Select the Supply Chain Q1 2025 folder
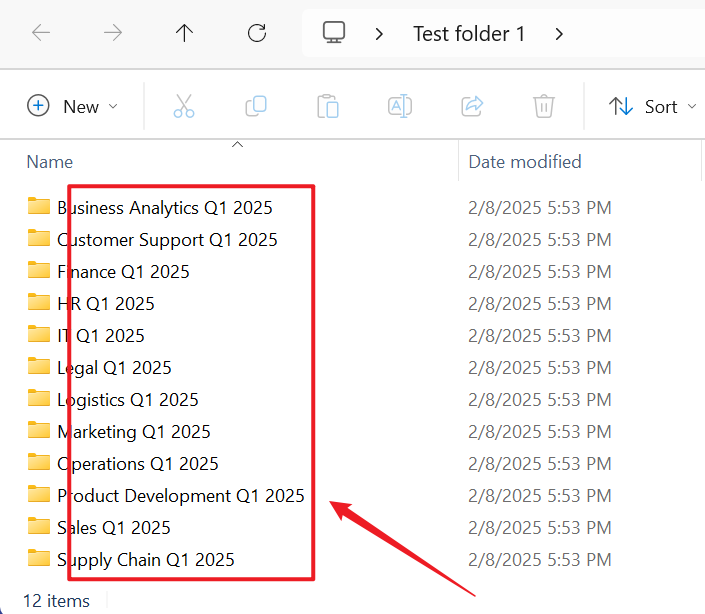This screenshot has width=705, height=614. pyautogui.click(x=146, y=560)
